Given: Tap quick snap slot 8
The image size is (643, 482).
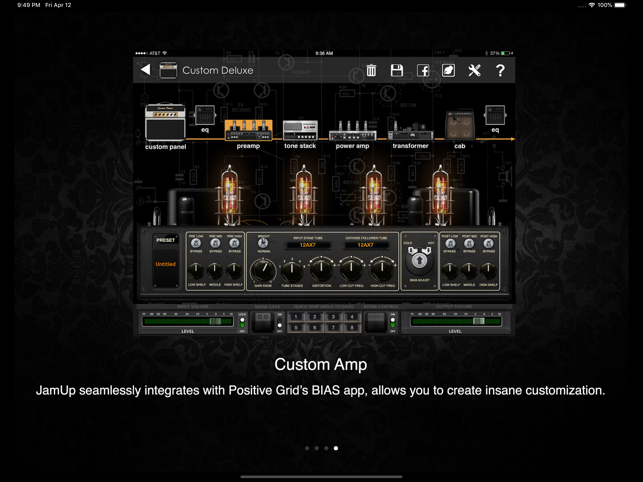Looking at the screenshot, I should [352, 327].
